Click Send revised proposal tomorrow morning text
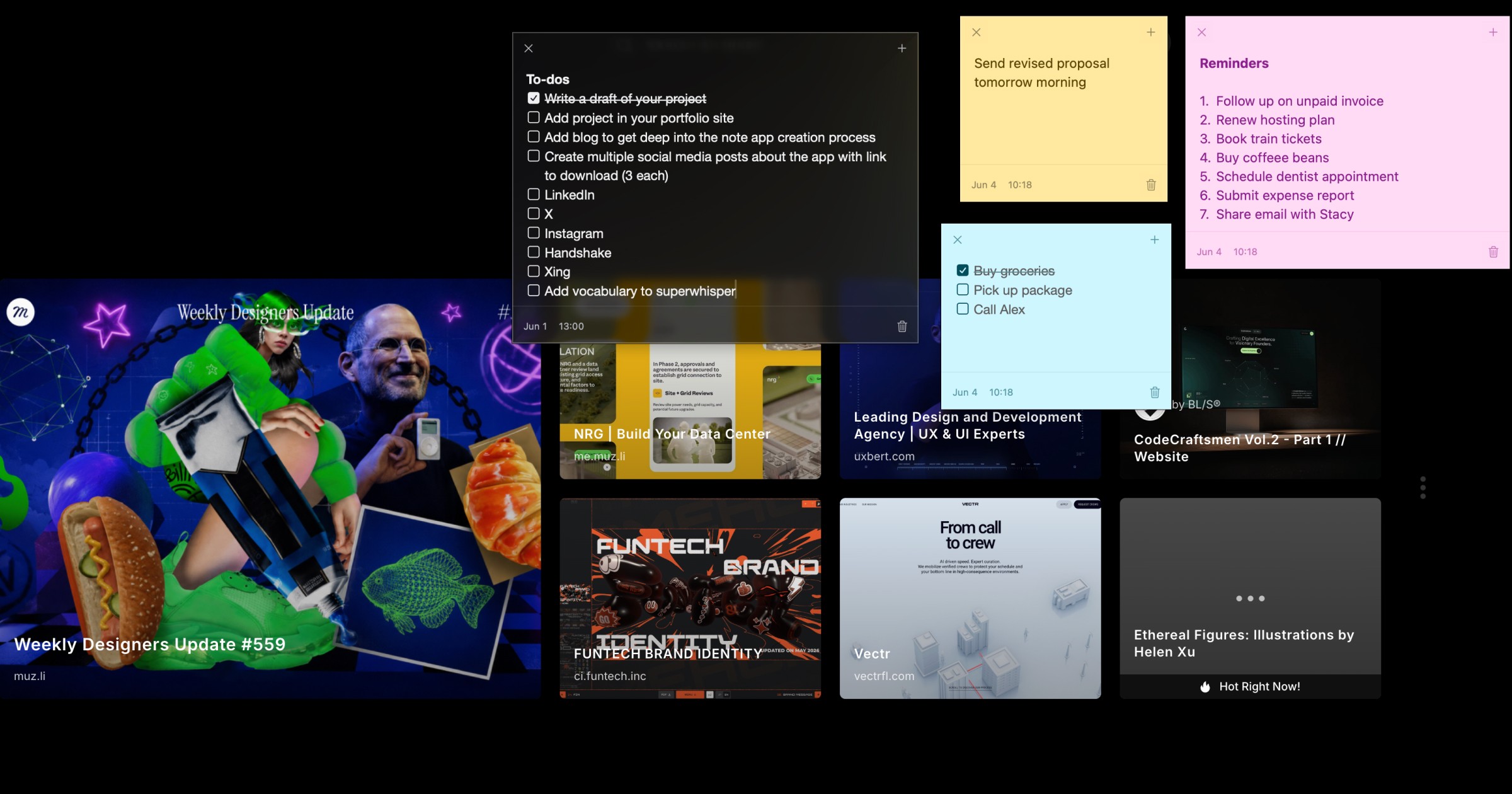Screen dimensions: 1512x794 tap(1041, 73)
